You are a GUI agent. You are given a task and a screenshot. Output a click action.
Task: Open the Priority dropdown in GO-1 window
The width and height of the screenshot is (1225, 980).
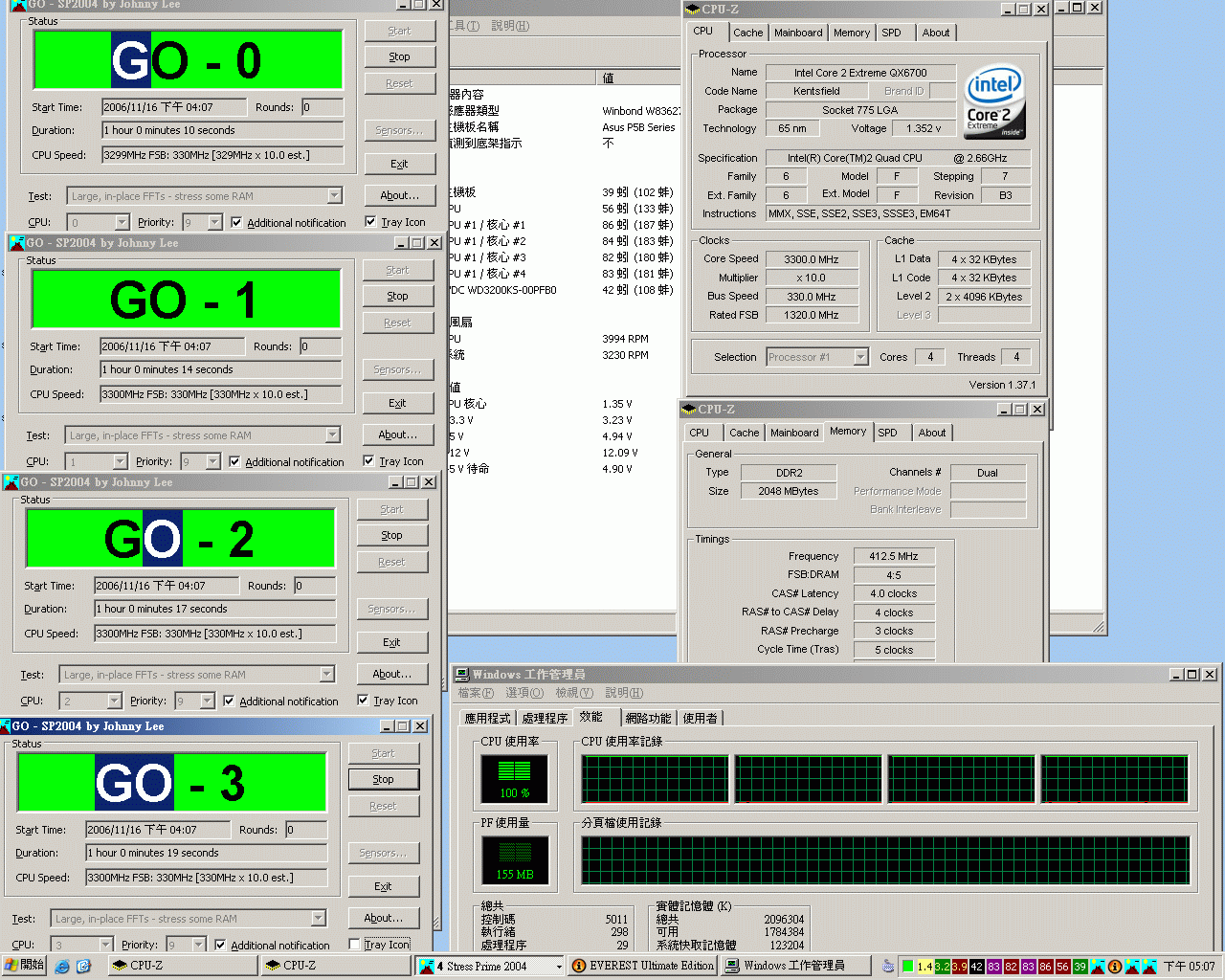[x=212, y=461]
